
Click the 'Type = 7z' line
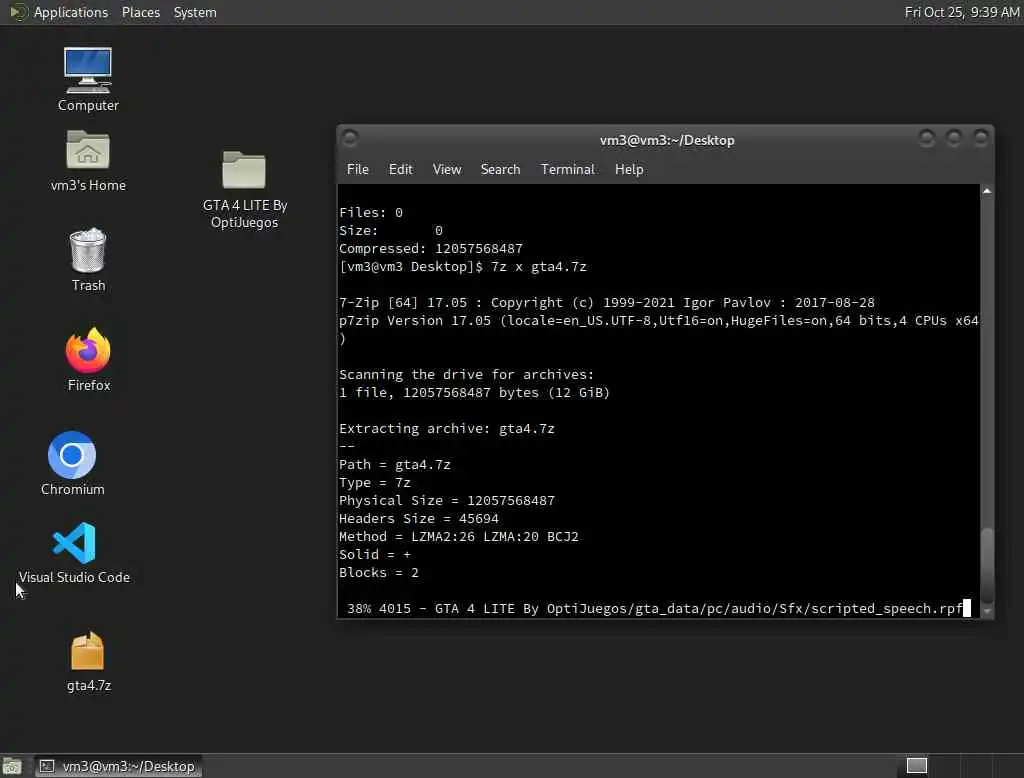(x=375, y=482)
